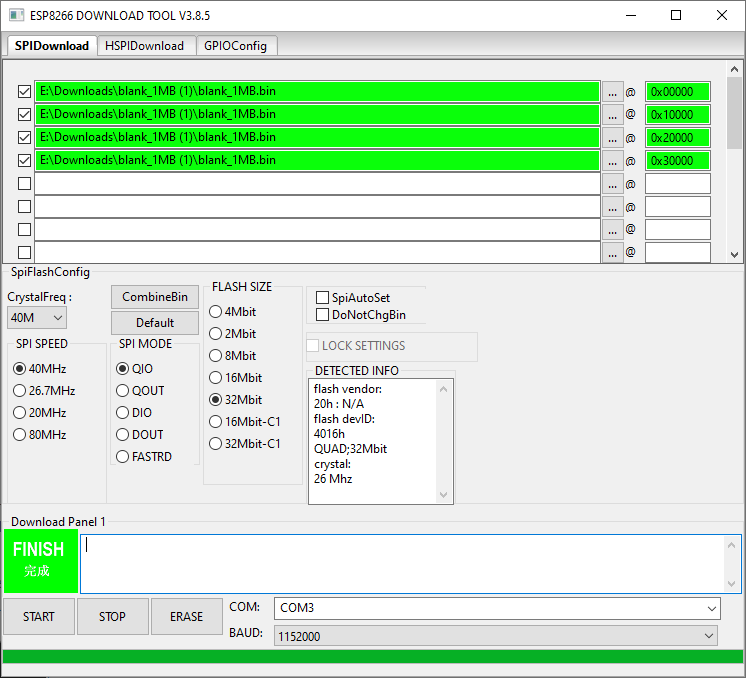The height and width of the screenshot is (678, 746).
Task: Browse file for the 0x00000 row
Action: [612, 91]
